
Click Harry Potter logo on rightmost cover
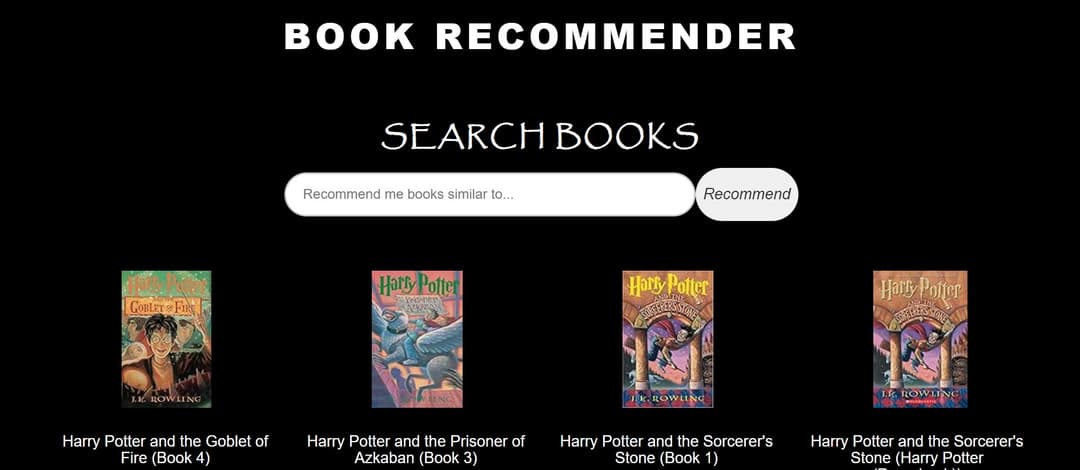coord(920,287)
